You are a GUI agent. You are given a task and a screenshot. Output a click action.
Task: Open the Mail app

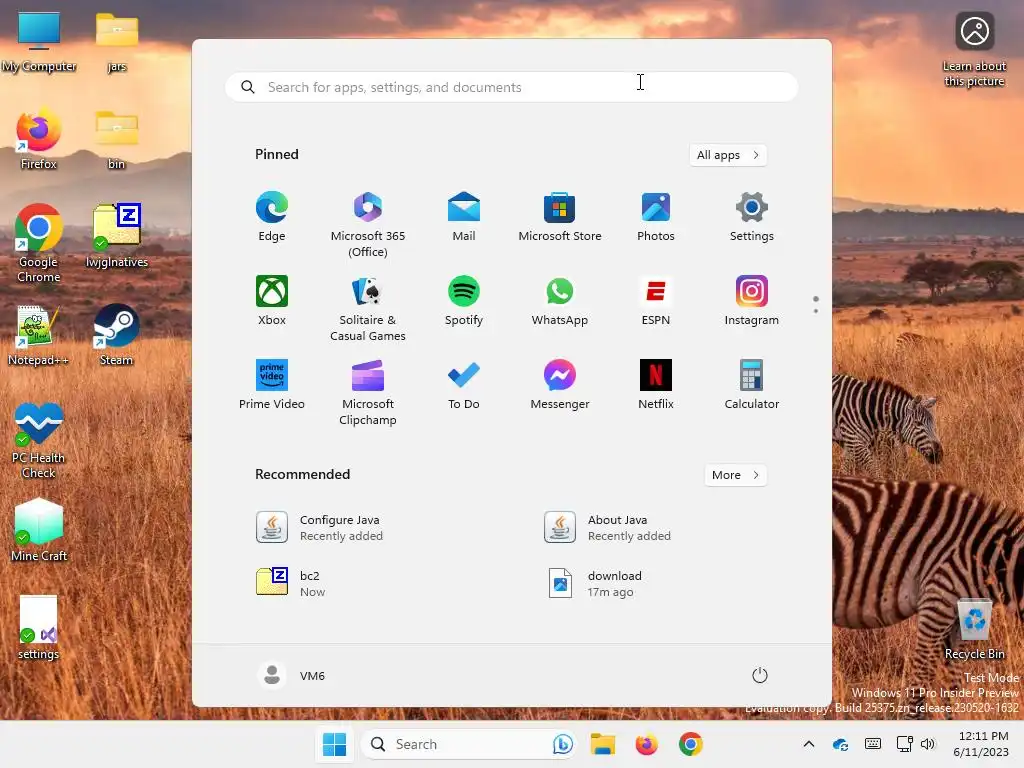click(x=464, y=217)
